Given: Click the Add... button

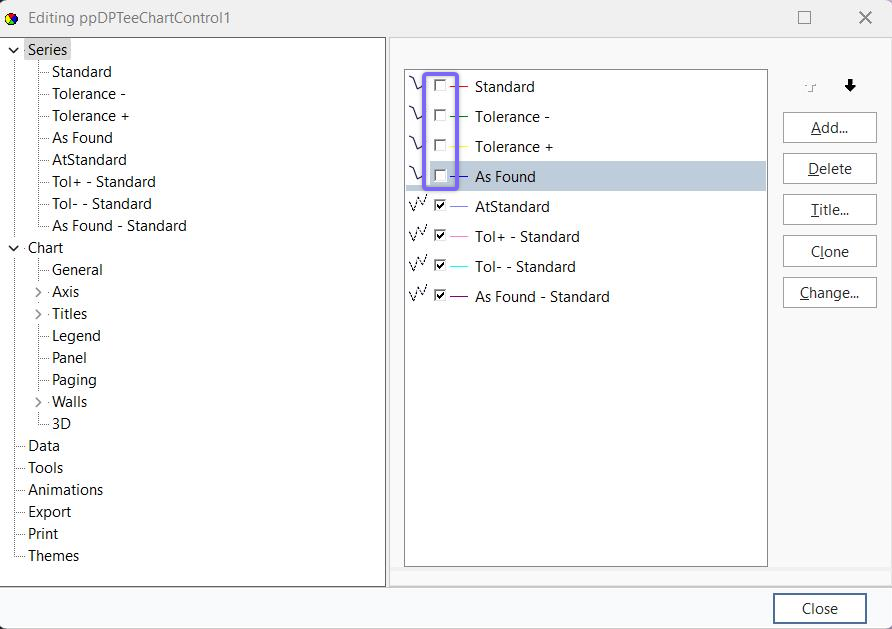Looking at the screenshot, I should [829, 127].
